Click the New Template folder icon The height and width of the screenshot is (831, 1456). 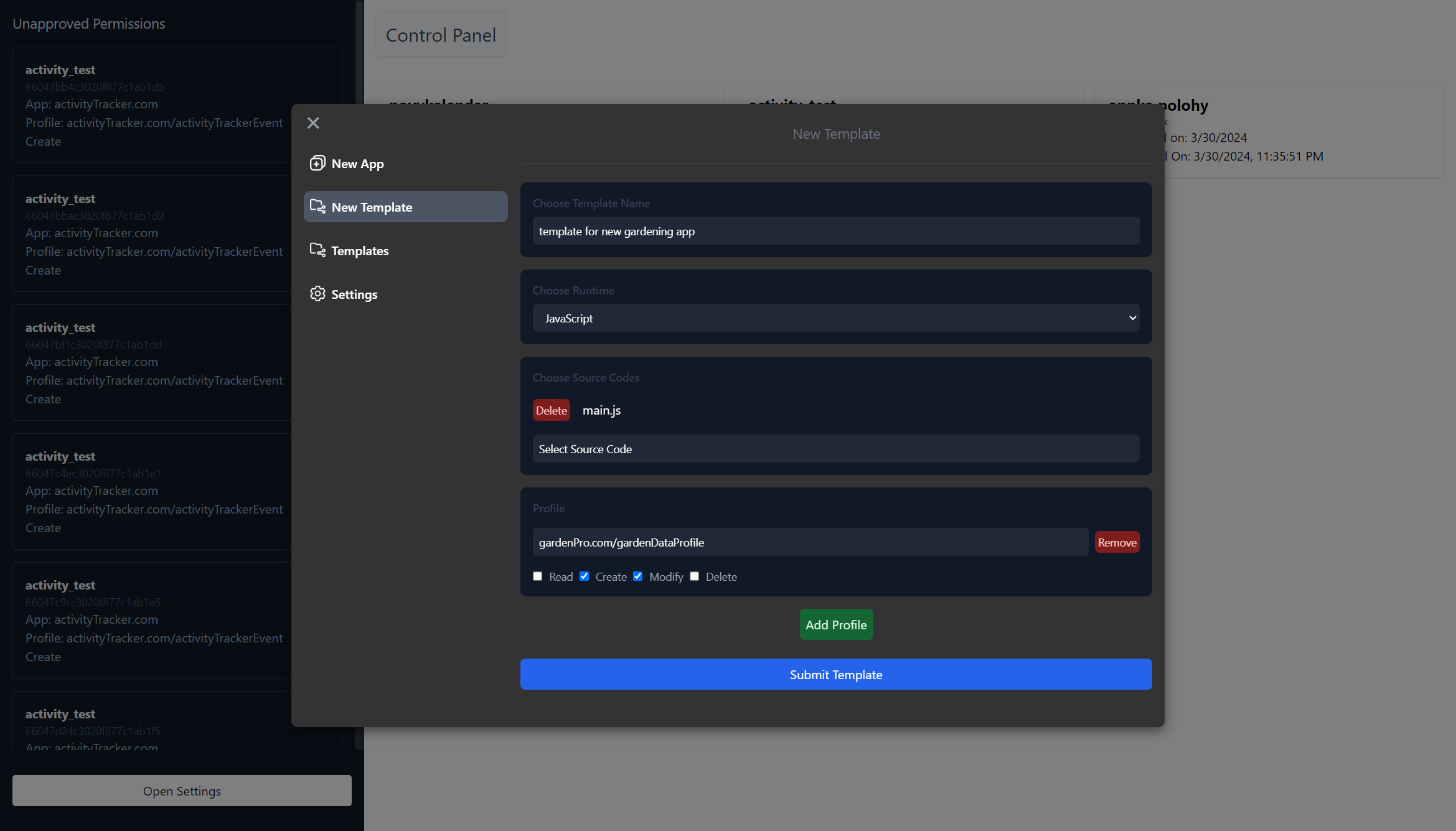click(317, 207)
